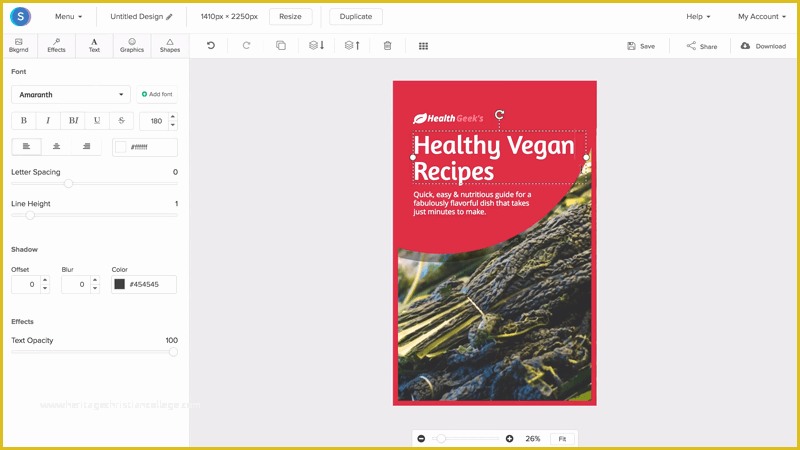Click the Line Height slider handle
The height and width of the screenshot is (450, 800).
tap(30, 215)
